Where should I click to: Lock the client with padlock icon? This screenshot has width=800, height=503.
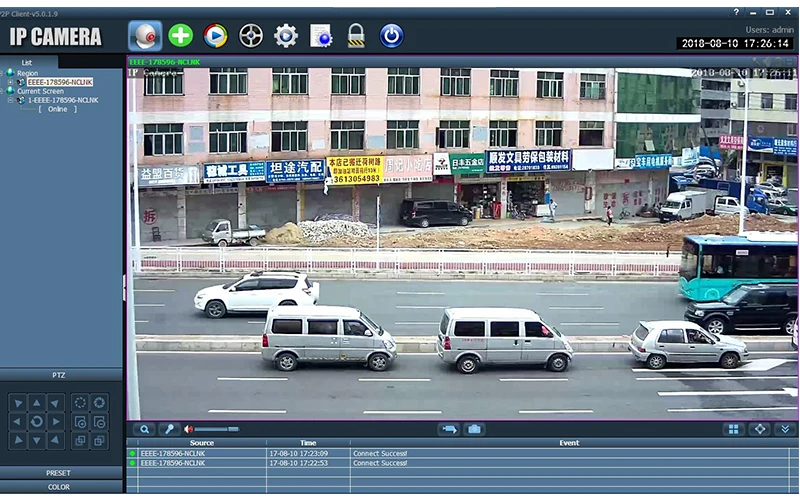(x=356, y=36)
